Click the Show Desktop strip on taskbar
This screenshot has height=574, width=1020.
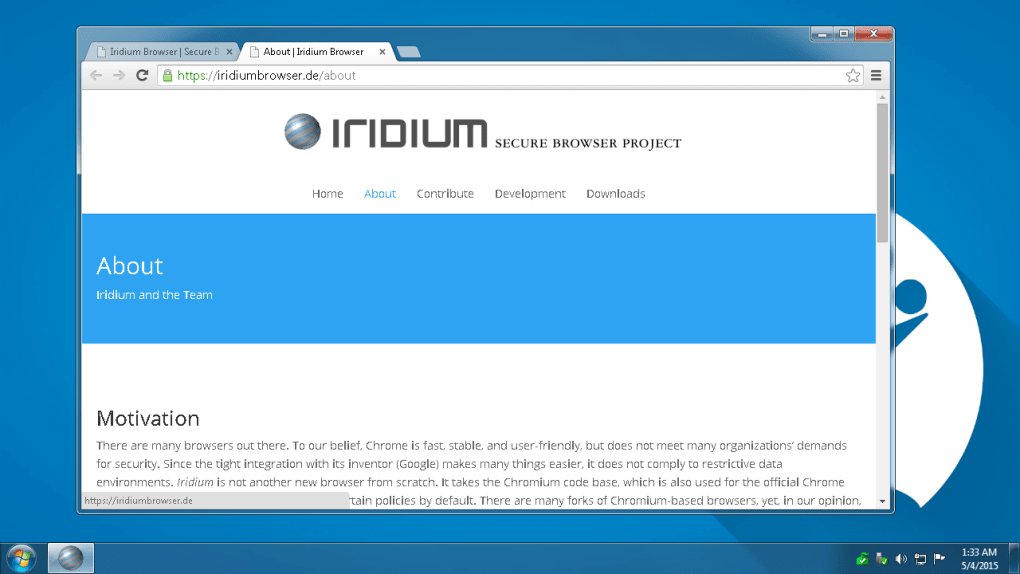tap(1014, 558)
